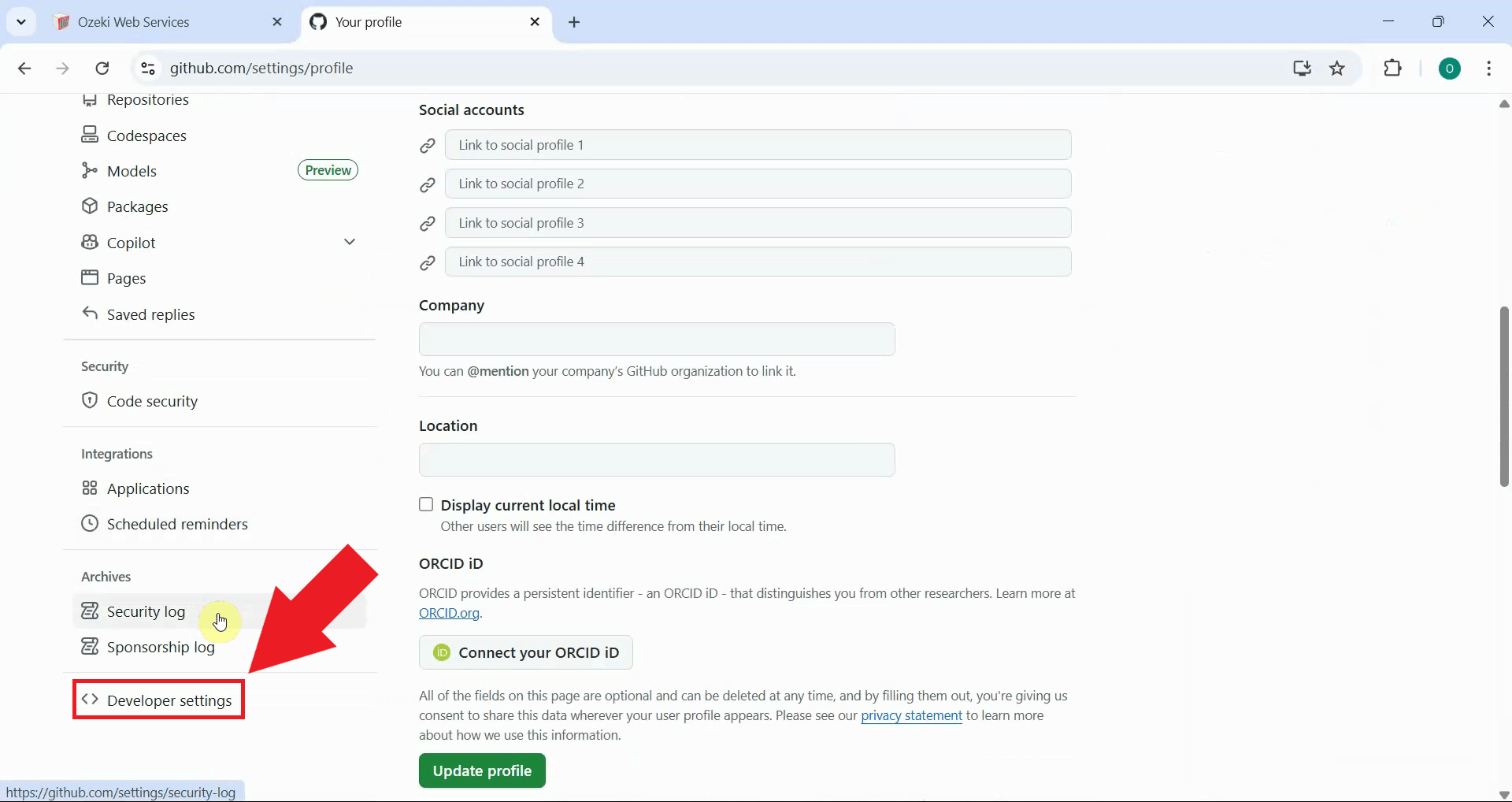Open the Chrome extensions panel
This screenshot has width=1512, height=802.
[x=1393, y=69]
